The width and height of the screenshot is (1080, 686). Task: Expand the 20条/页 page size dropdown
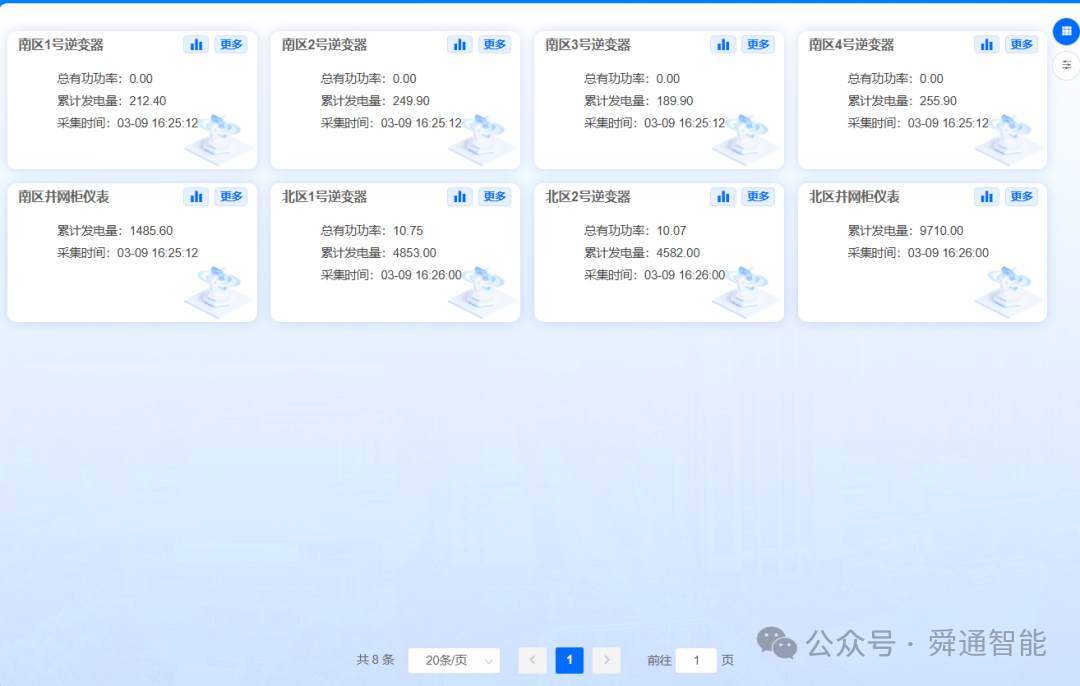[x=453, y=660]
